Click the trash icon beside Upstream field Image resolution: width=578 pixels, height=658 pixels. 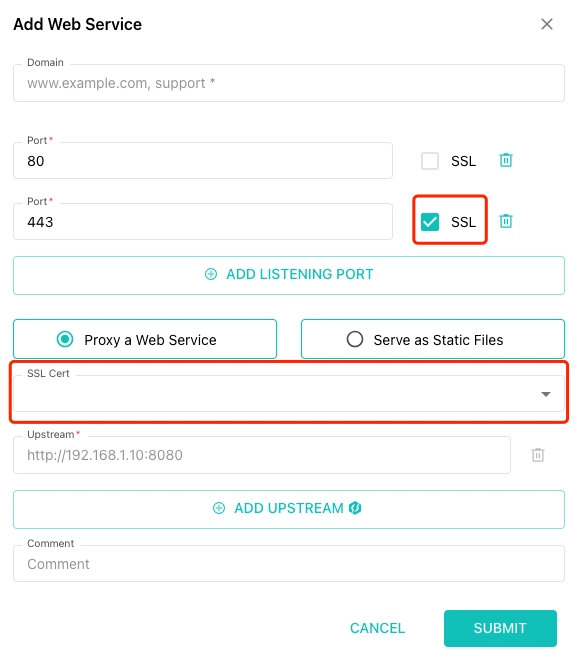538,455
